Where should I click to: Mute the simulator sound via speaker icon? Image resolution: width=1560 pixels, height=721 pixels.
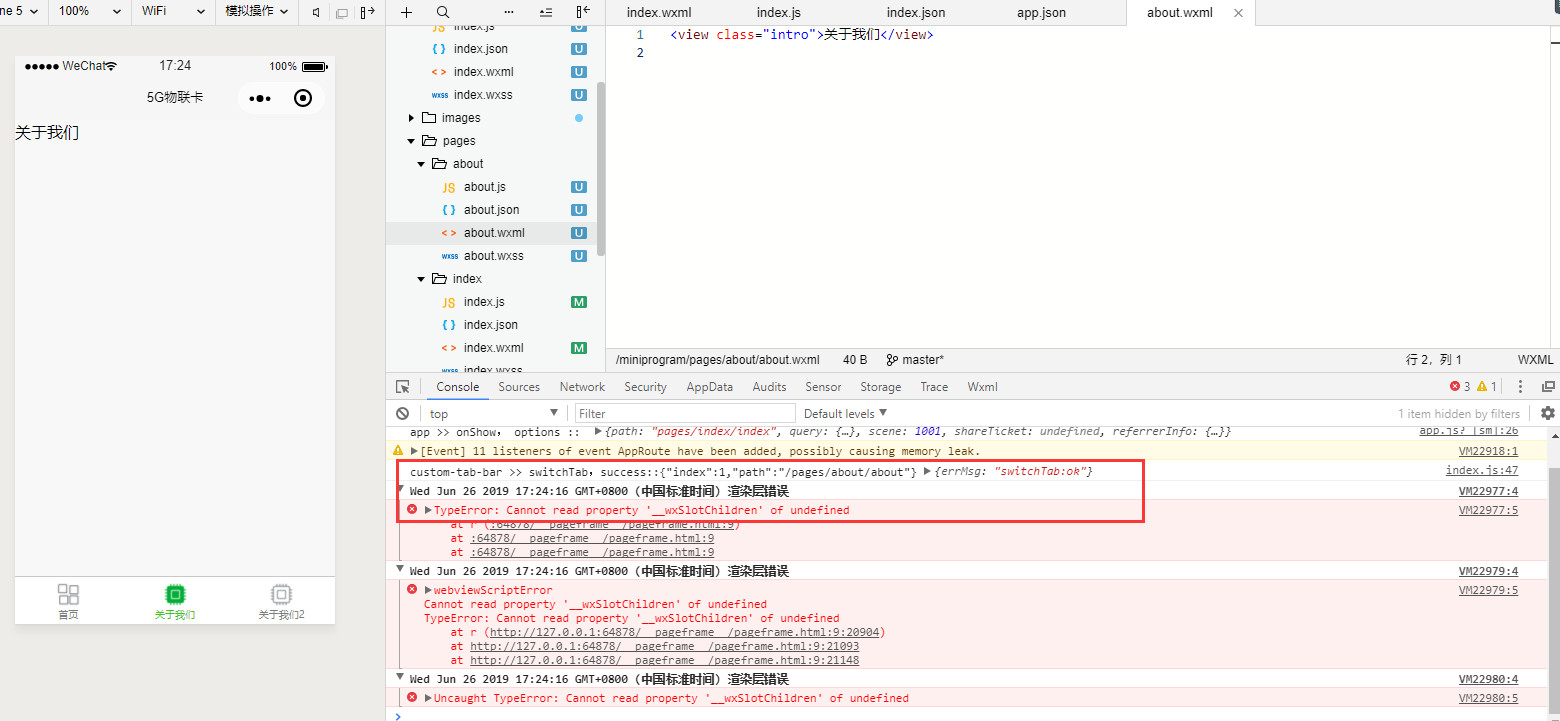point(316,12)
